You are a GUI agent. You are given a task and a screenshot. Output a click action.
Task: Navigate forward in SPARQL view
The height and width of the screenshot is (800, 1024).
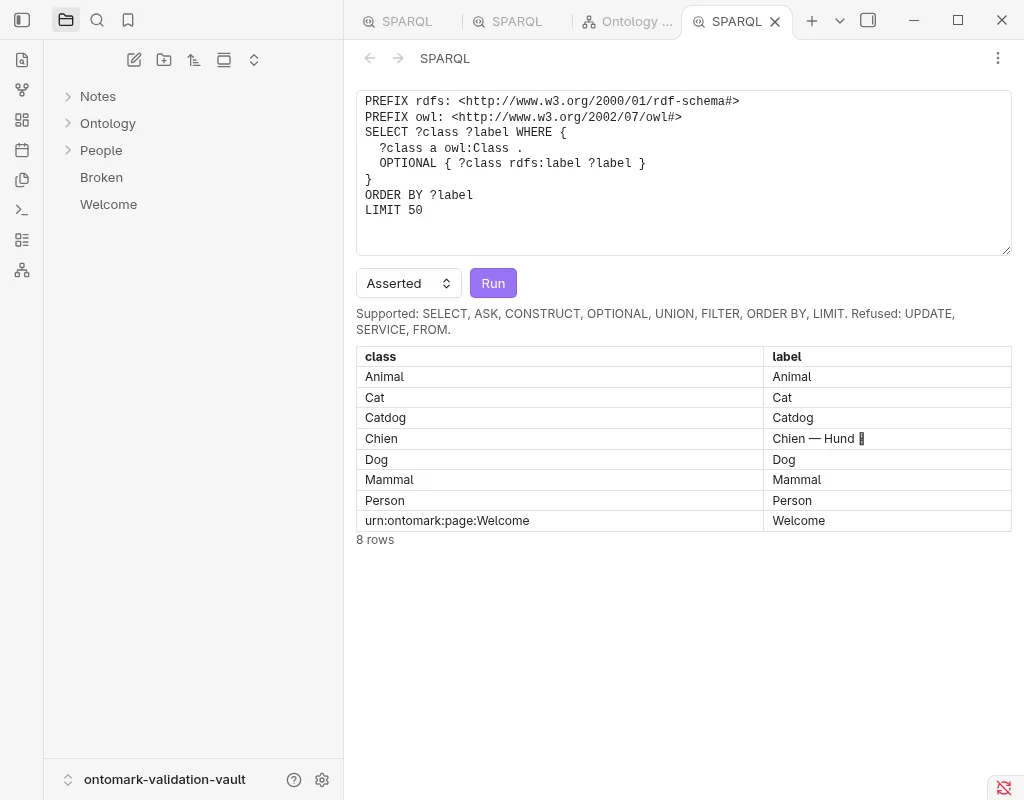tap(398, 58)
